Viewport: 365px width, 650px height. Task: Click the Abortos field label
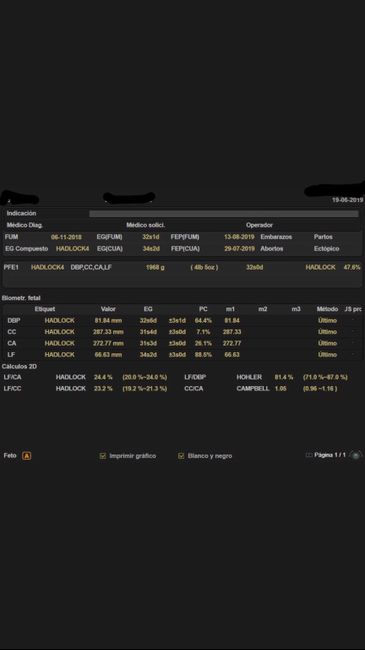tap(272, 248)
